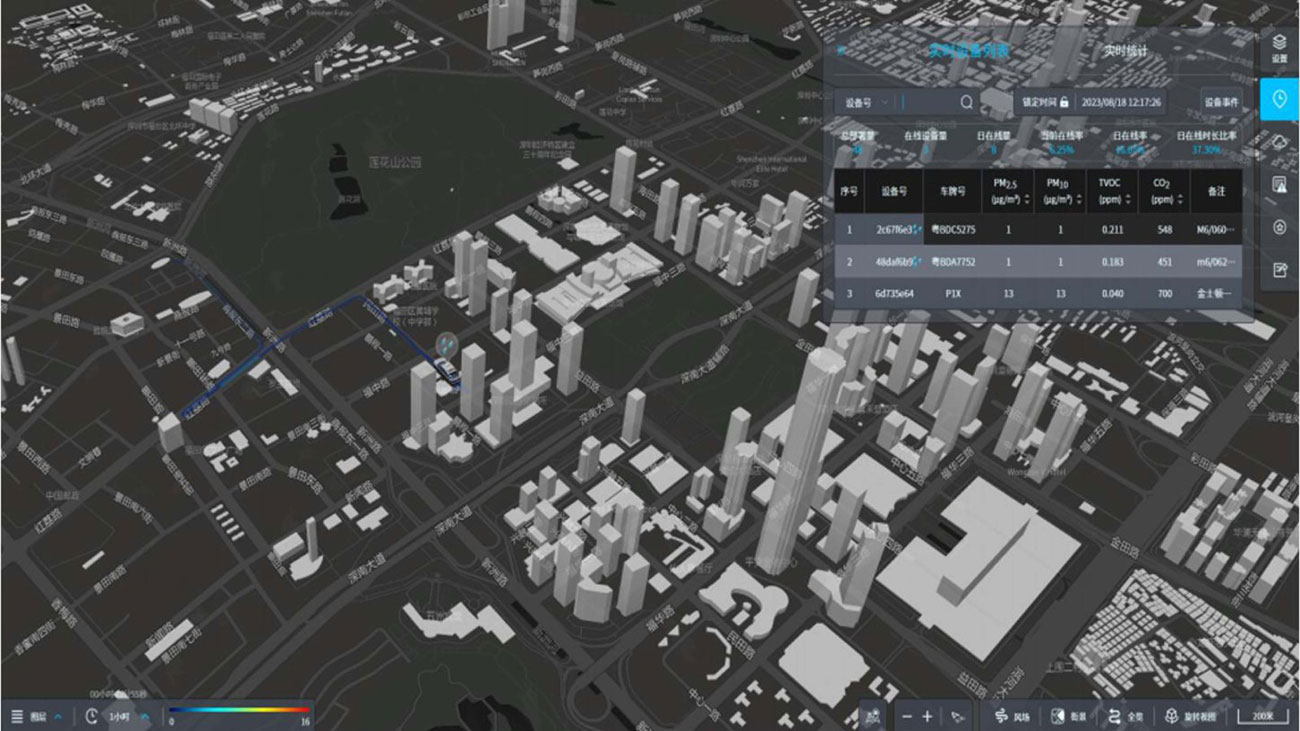Zoom out the map with minus button
This screenshot has height=731, width=1300.
pyautogui.click(x=906, y=716)
